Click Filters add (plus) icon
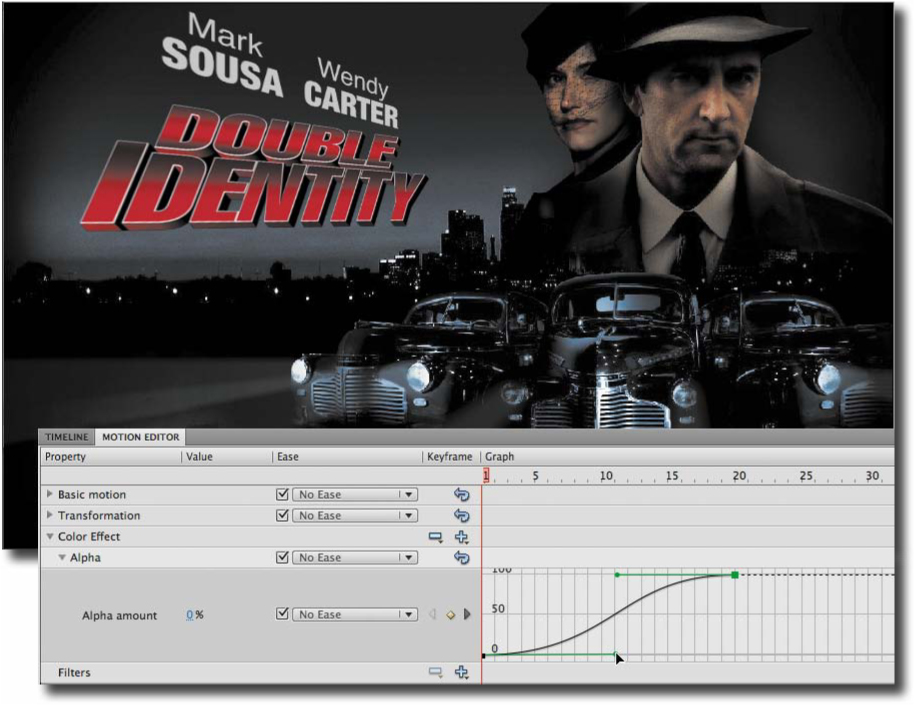This screenshot has width=914, height=705. (461, 672)
